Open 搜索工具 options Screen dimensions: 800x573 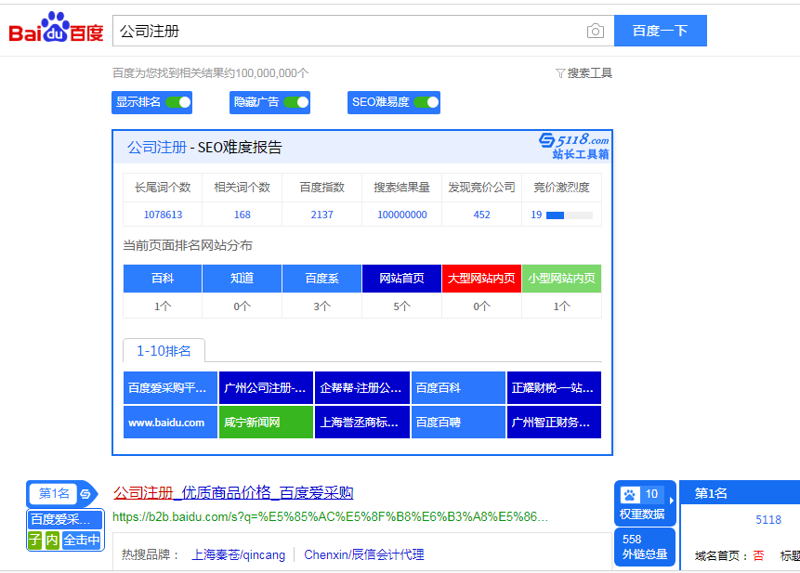point(589,73)
